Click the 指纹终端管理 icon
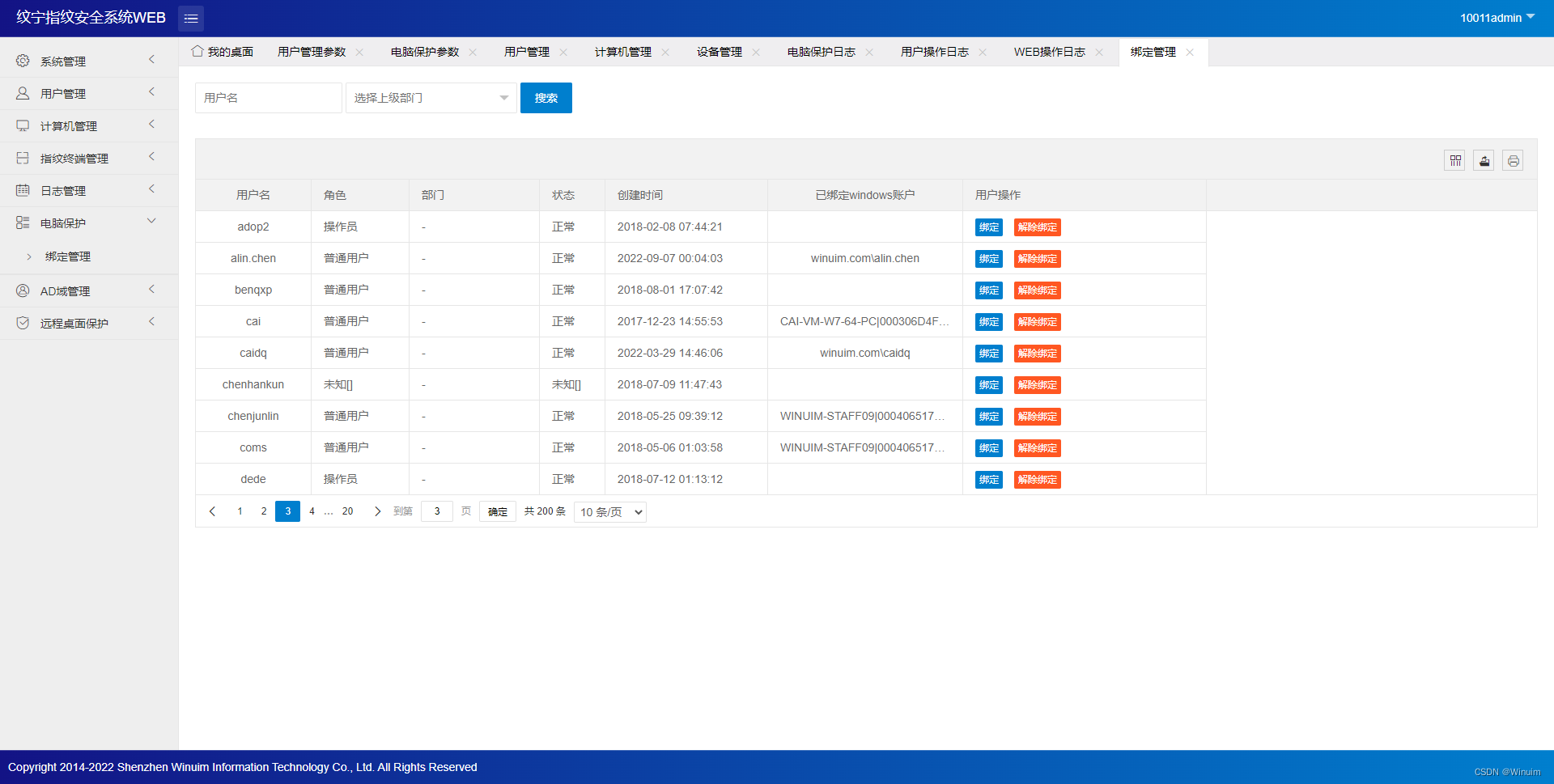This screenshot has height=784, width=1554. pyautogui.click(x=23, y=158)
